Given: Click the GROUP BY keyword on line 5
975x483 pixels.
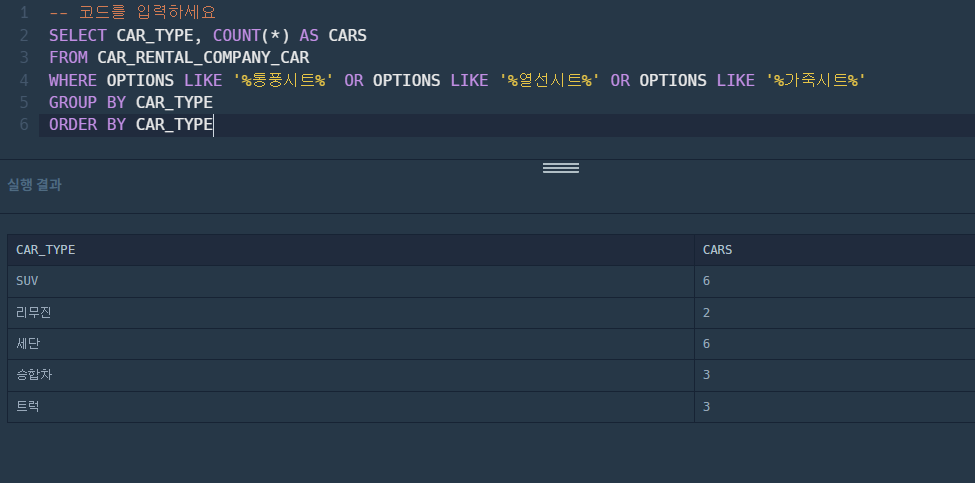Looking at the screenshot, I should point(88,103).
